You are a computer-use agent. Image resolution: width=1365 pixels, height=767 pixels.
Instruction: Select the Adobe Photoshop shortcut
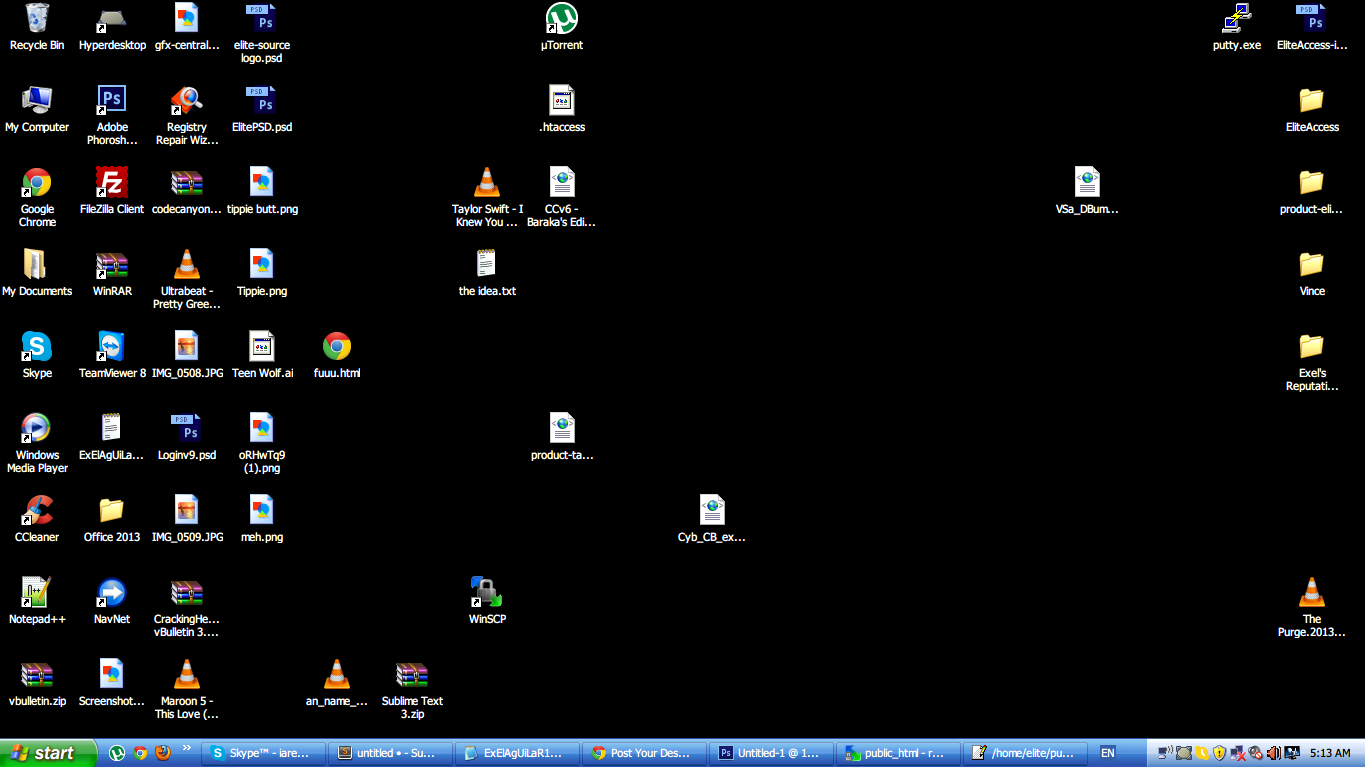coord(112,101)
